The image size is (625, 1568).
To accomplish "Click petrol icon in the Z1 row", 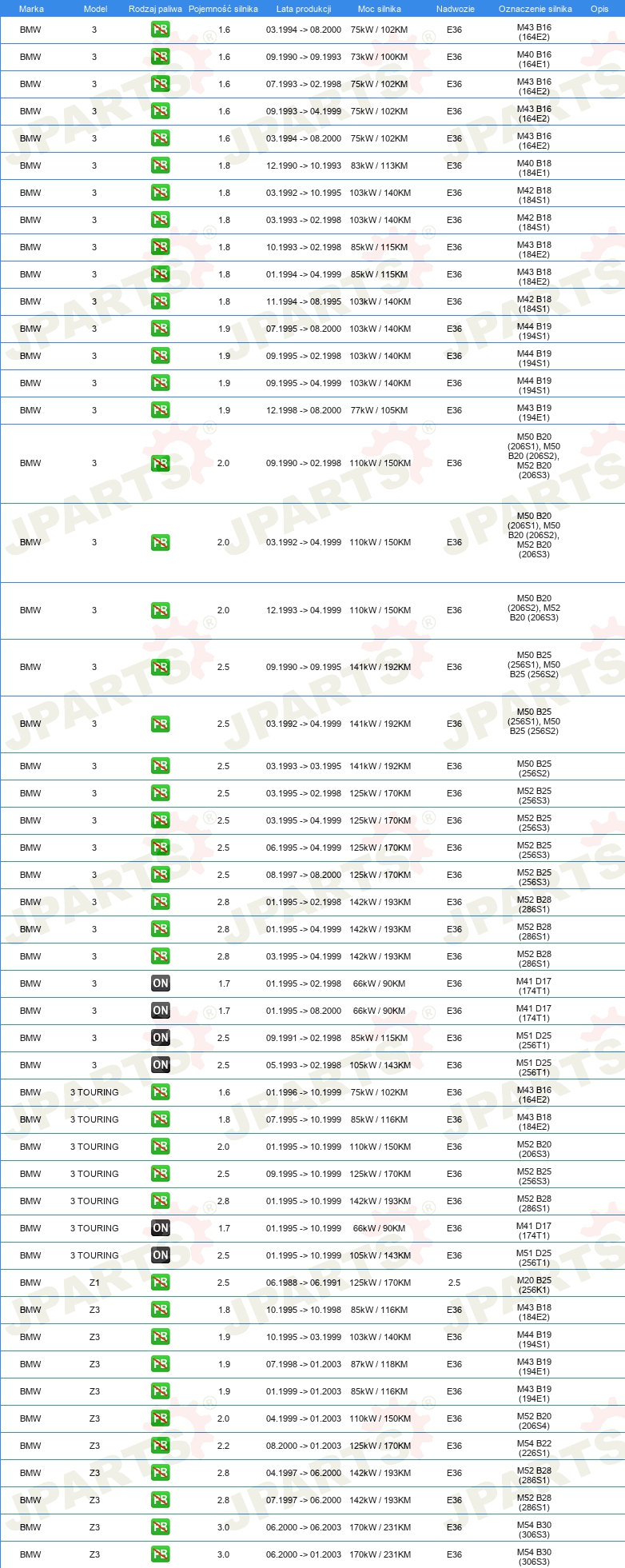I will [x=161, y=1283].
